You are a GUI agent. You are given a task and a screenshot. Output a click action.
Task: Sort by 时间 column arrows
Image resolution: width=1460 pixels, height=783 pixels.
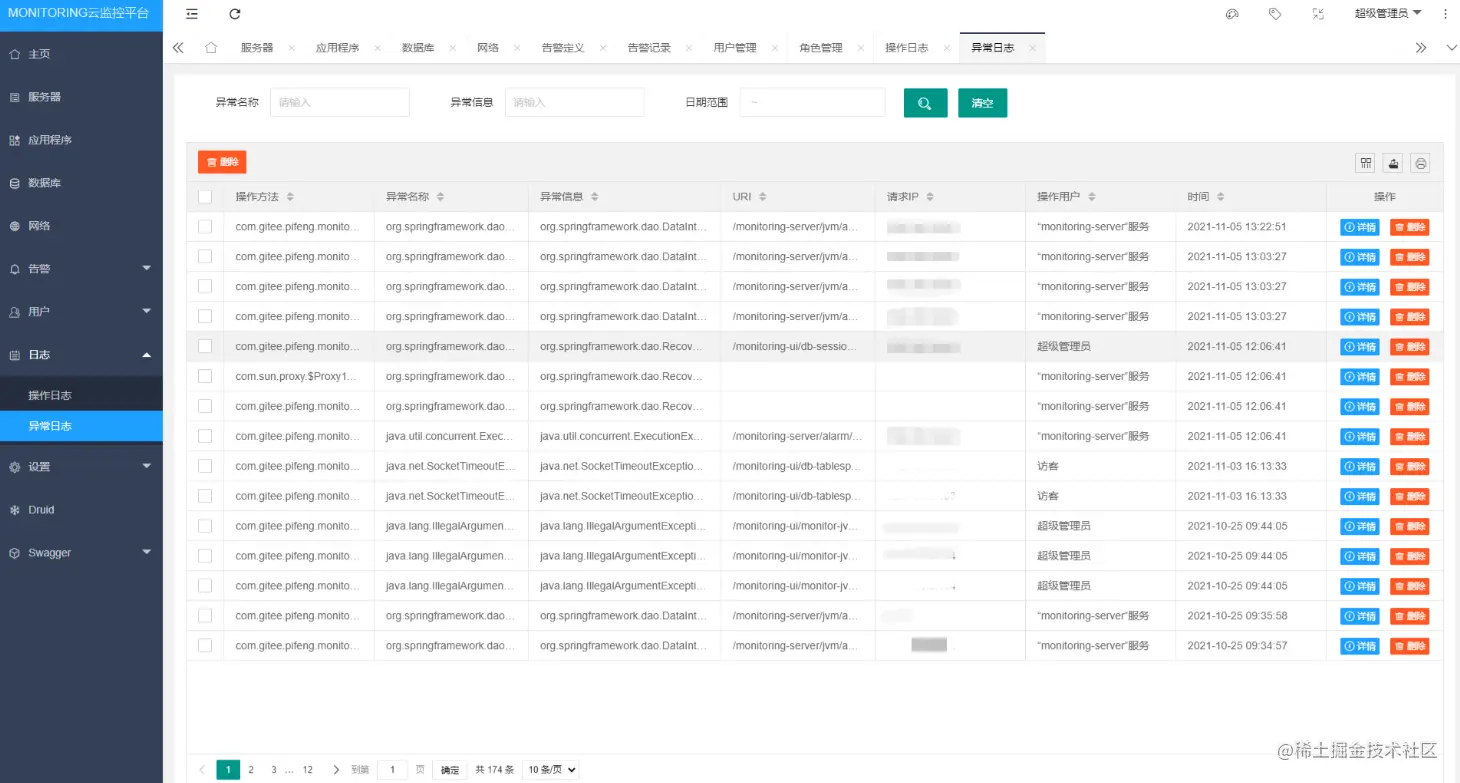(x=1220, y=197)
